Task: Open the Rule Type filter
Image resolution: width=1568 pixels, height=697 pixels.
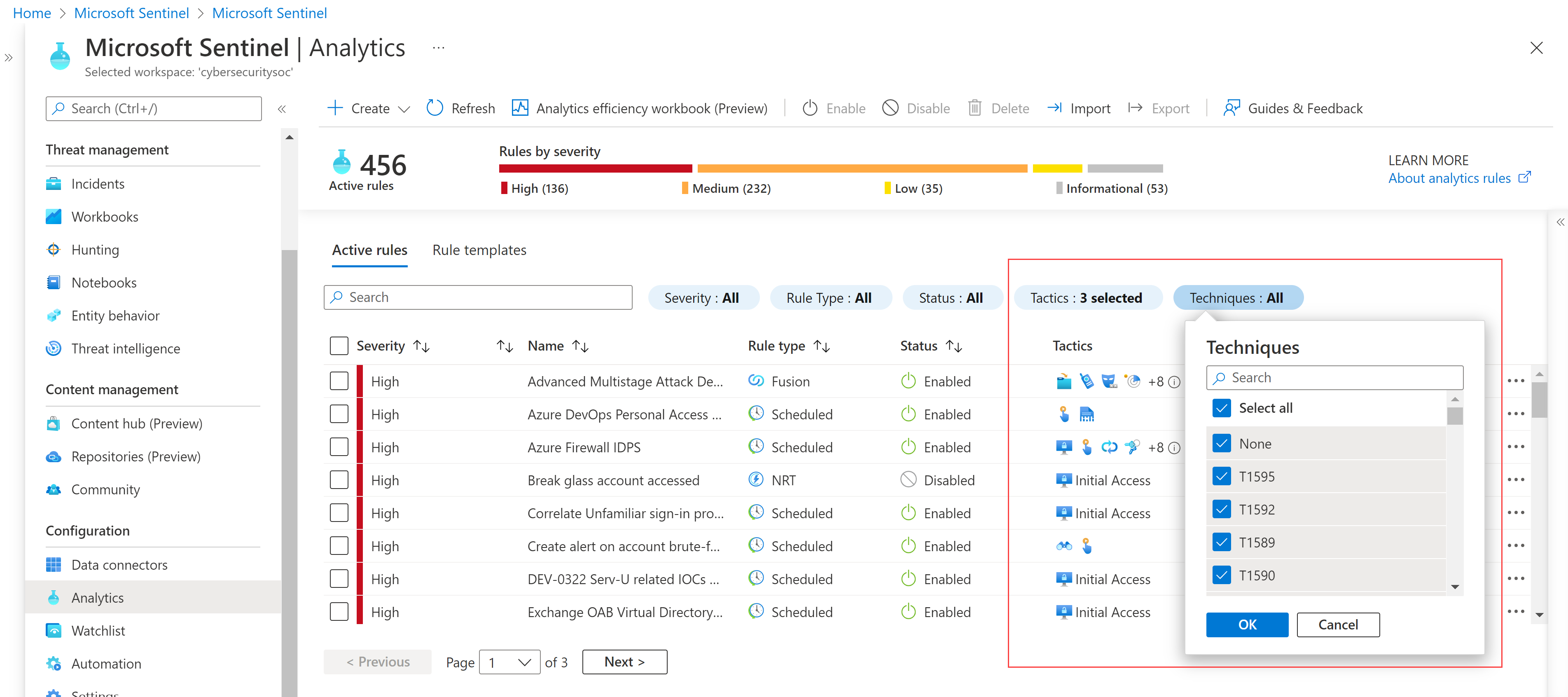Action: pyautogui.click(x=830, y=298)
